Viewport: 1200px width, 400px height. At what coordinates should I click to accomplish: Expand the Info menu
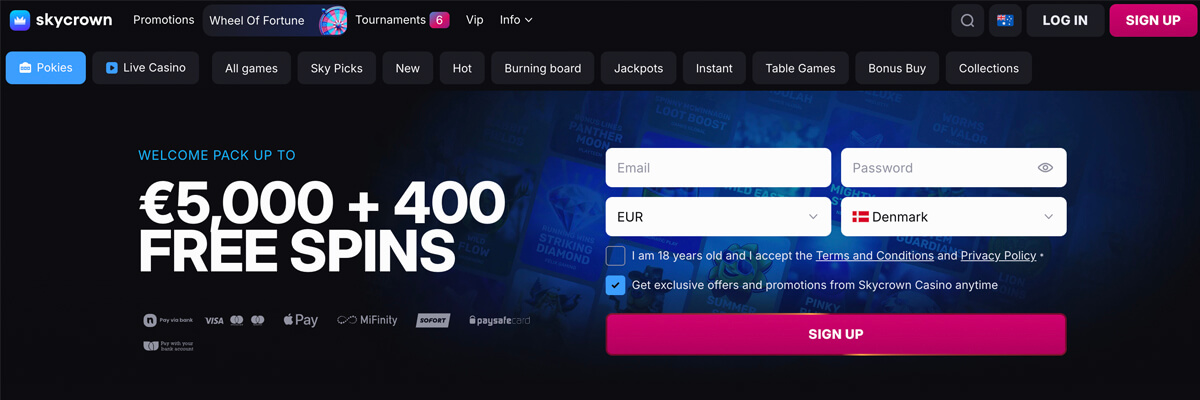pos(516,20)
